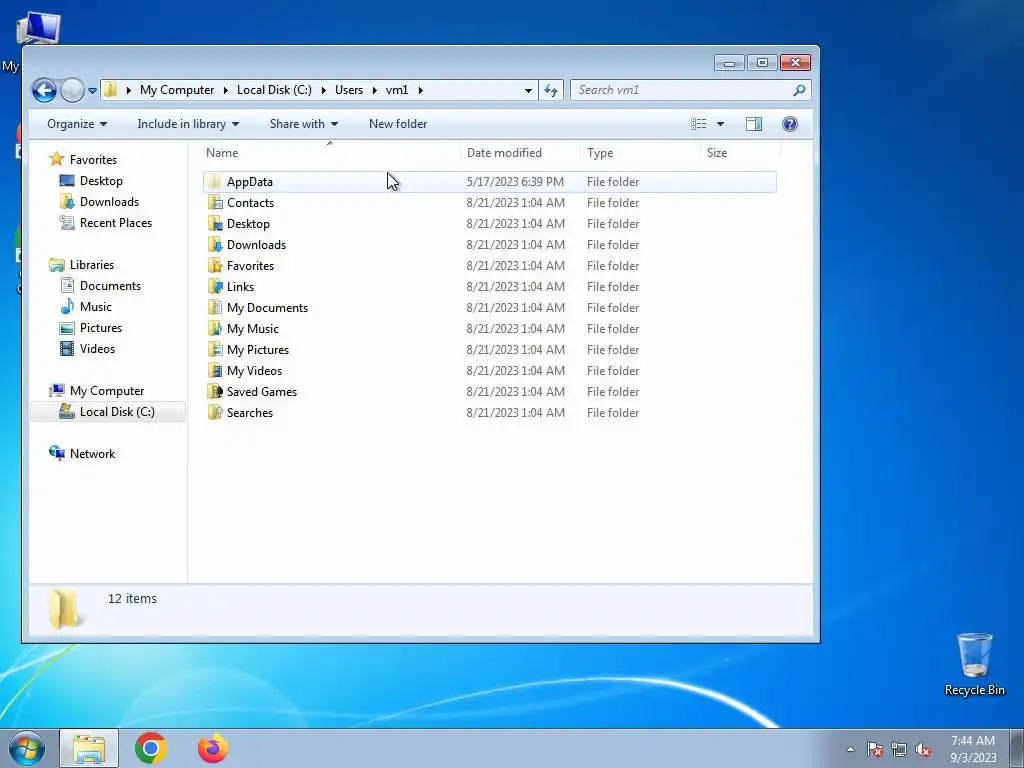
Task: Open recent pages dropdown beside Forward button
Action: pyautogui.click(x=92, y=91)
